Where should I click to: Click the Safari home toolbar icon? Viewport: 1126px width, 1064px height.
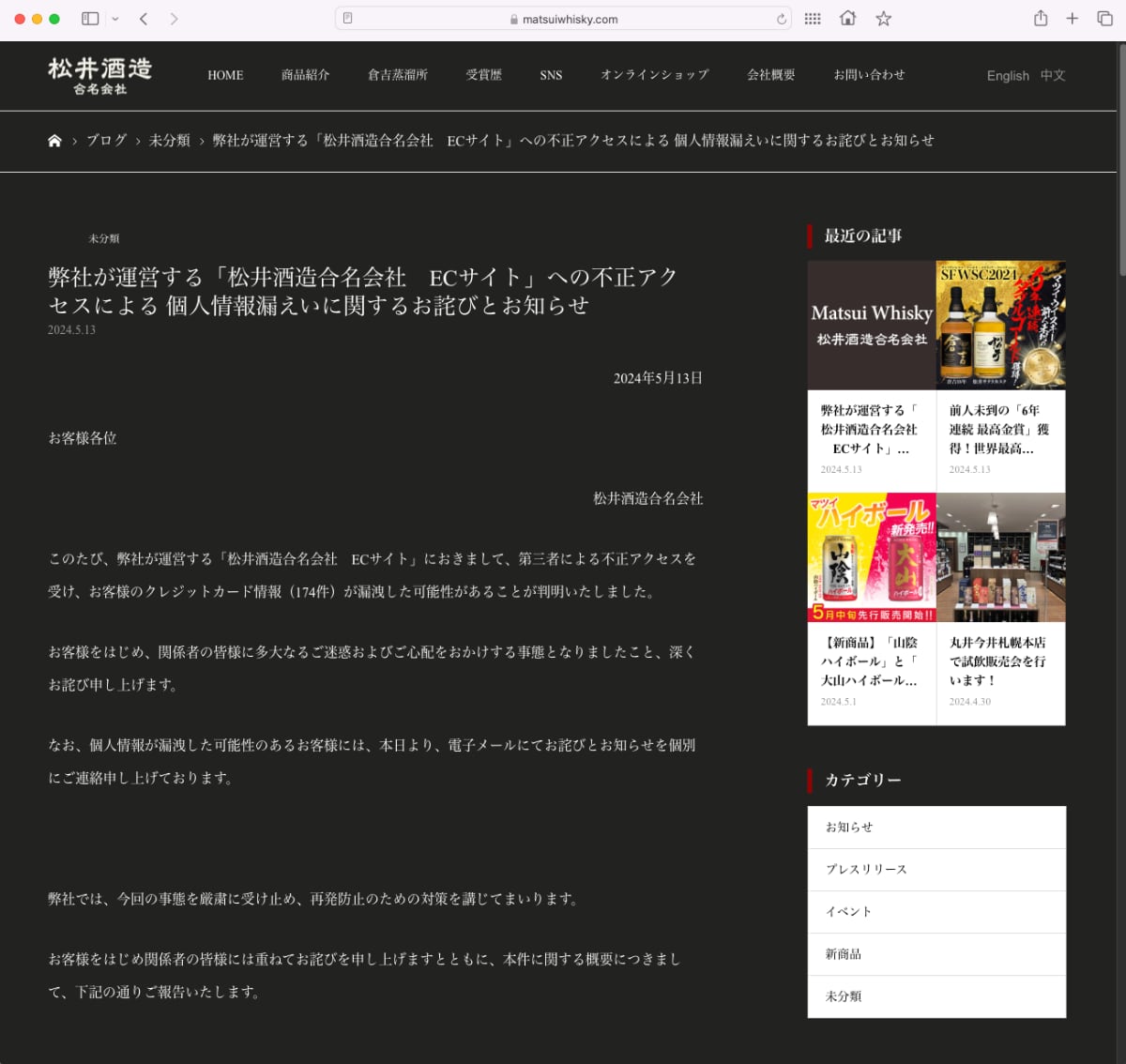[x=847, y=18]
